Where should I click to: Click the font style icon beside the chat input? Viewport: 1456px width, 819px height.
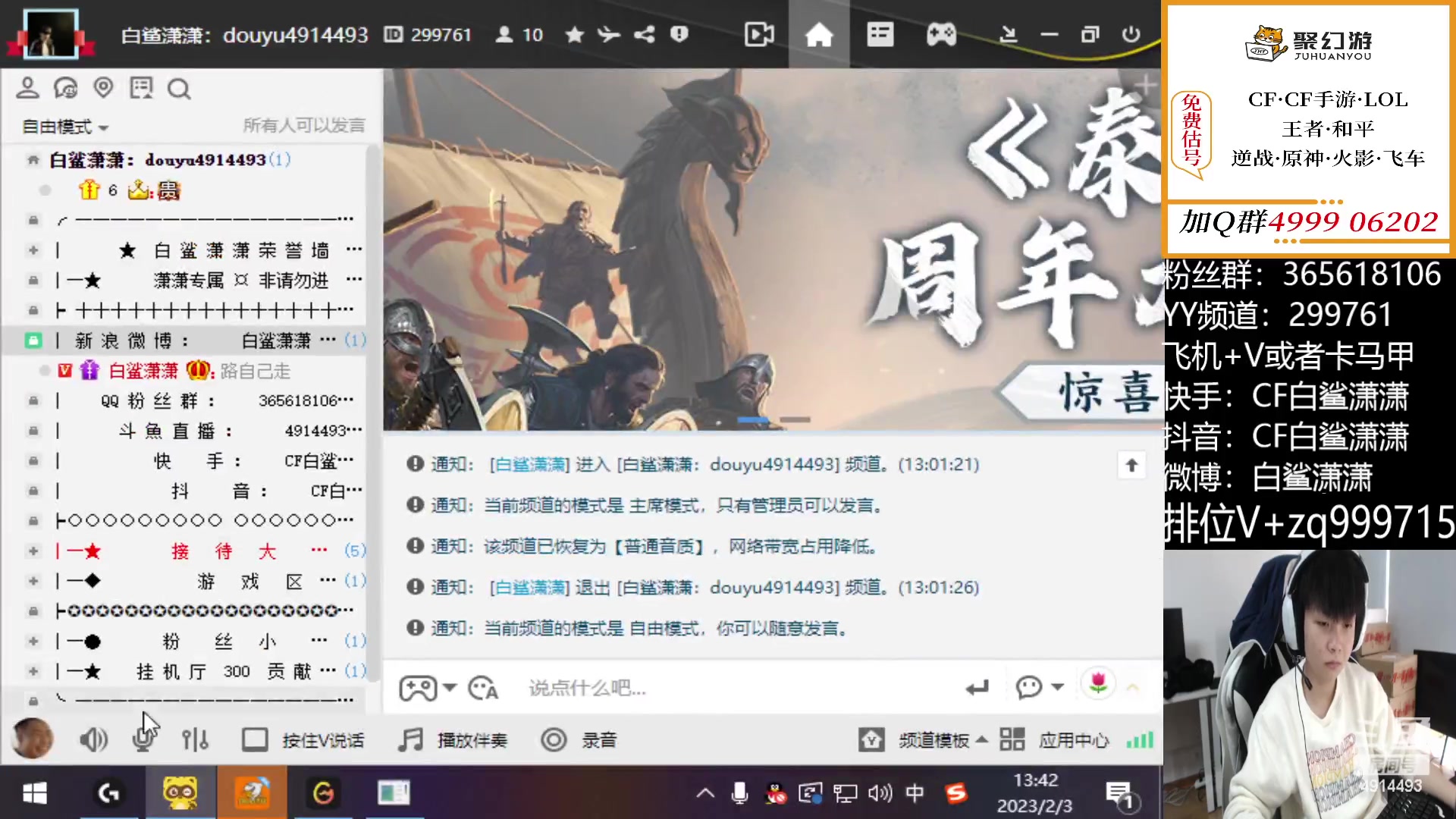coord(483,688)
